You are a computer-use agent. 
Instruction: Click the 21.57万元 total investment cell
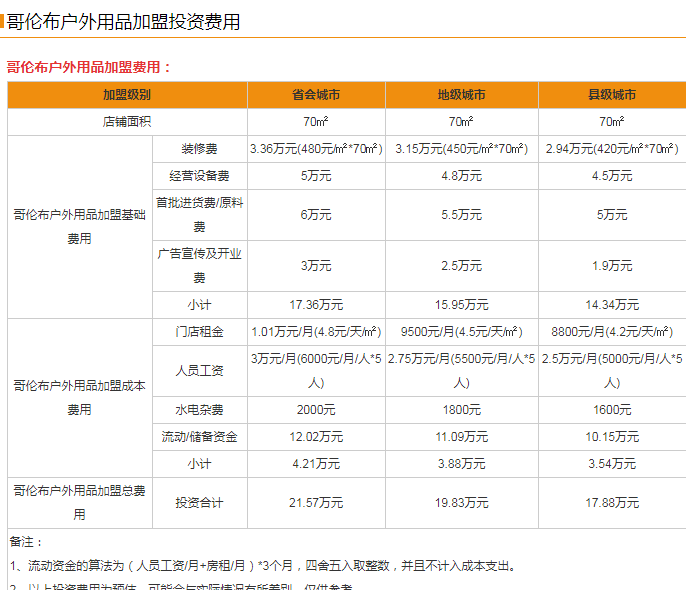pyautogui.click(x=316, y=503)
